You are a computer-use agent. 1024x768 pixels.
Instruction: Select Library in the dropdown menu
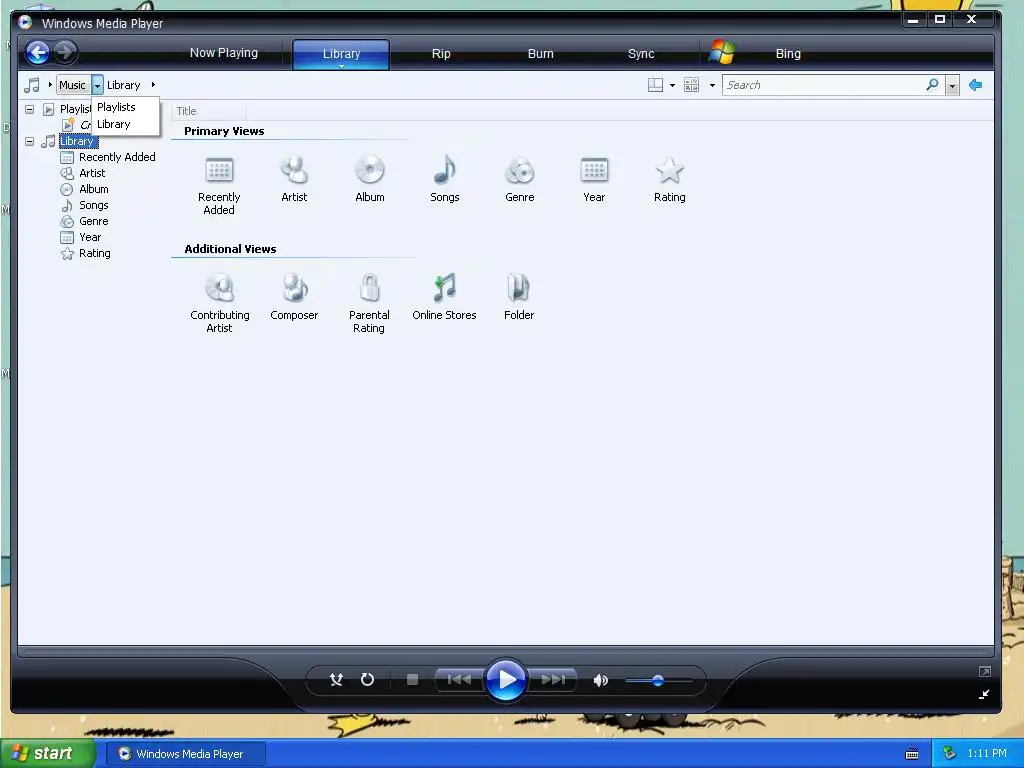(x=126, y=124)
